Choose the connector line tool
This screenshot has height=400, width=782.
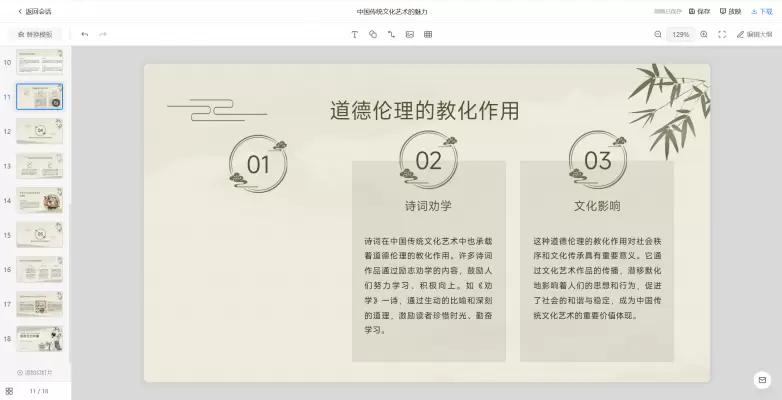coord(391,34)
